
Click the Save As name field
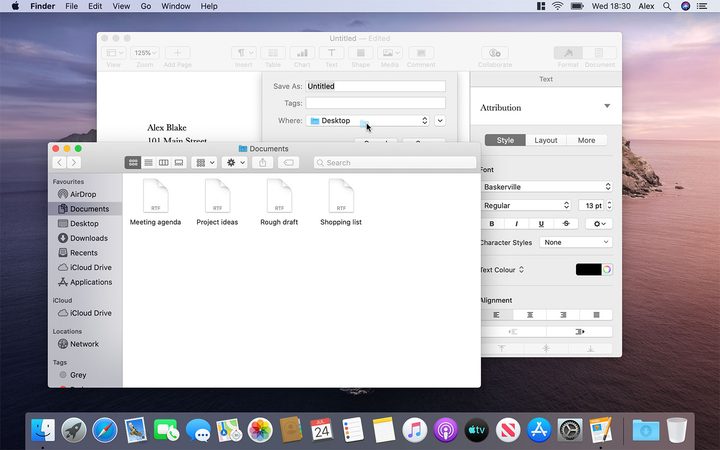point(376,86)
